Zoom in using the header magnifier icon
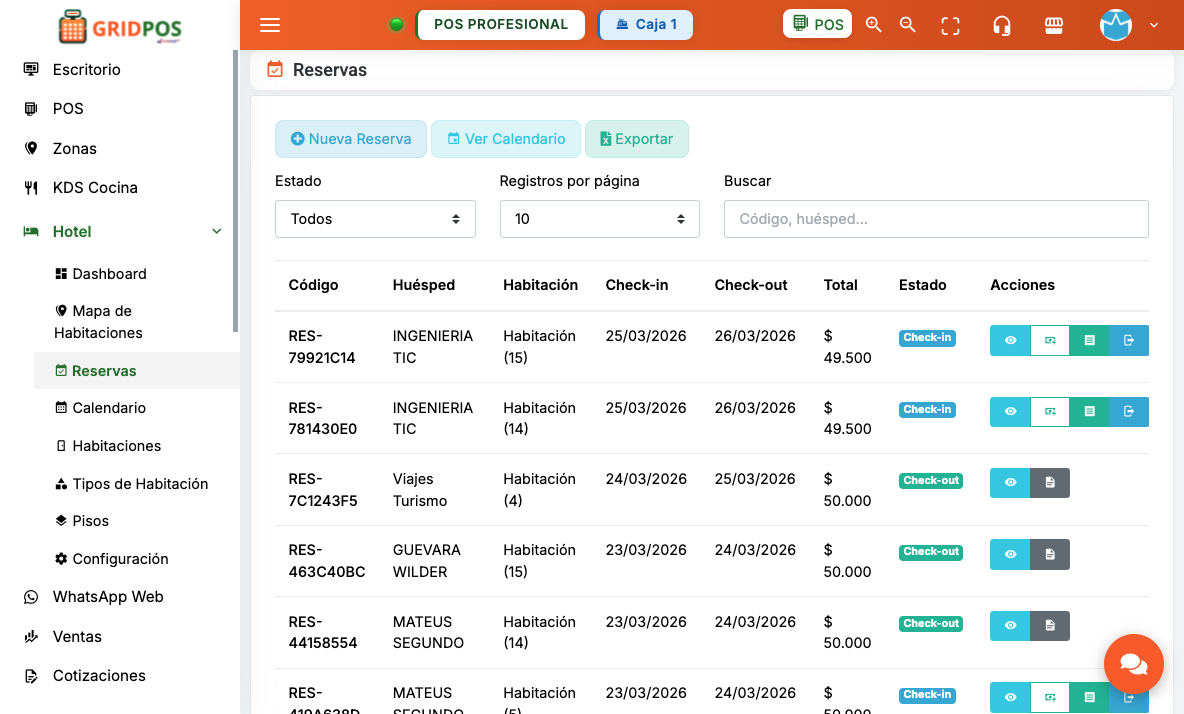 873,25
